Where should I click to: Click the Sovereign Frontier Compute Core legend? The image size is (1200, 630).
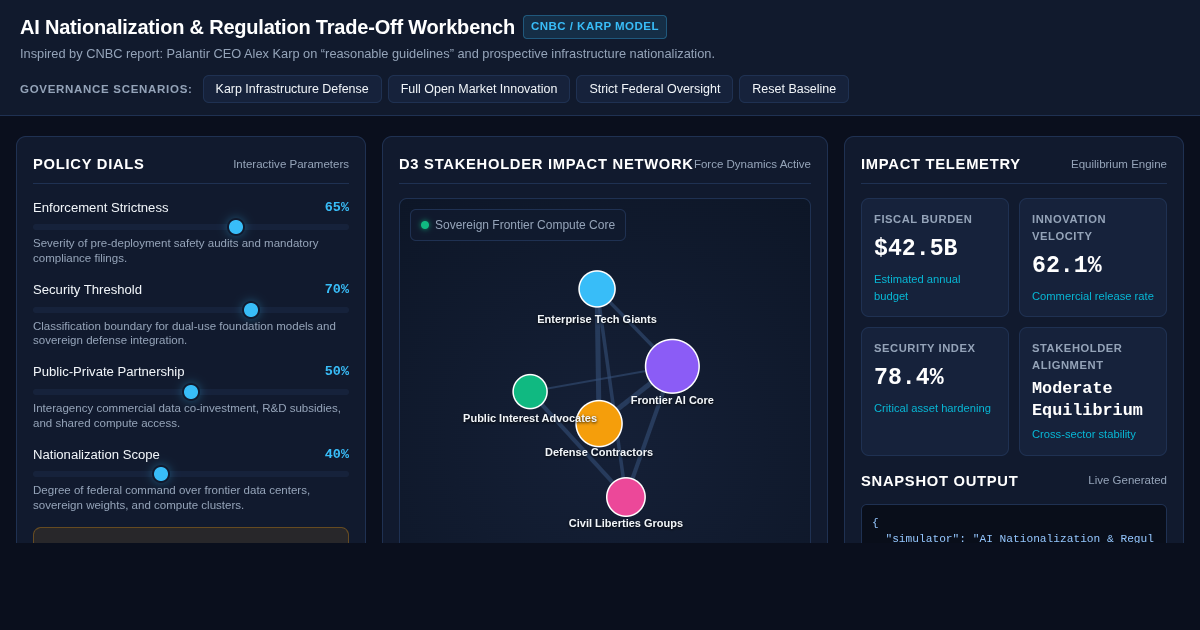tap(518, 225)
